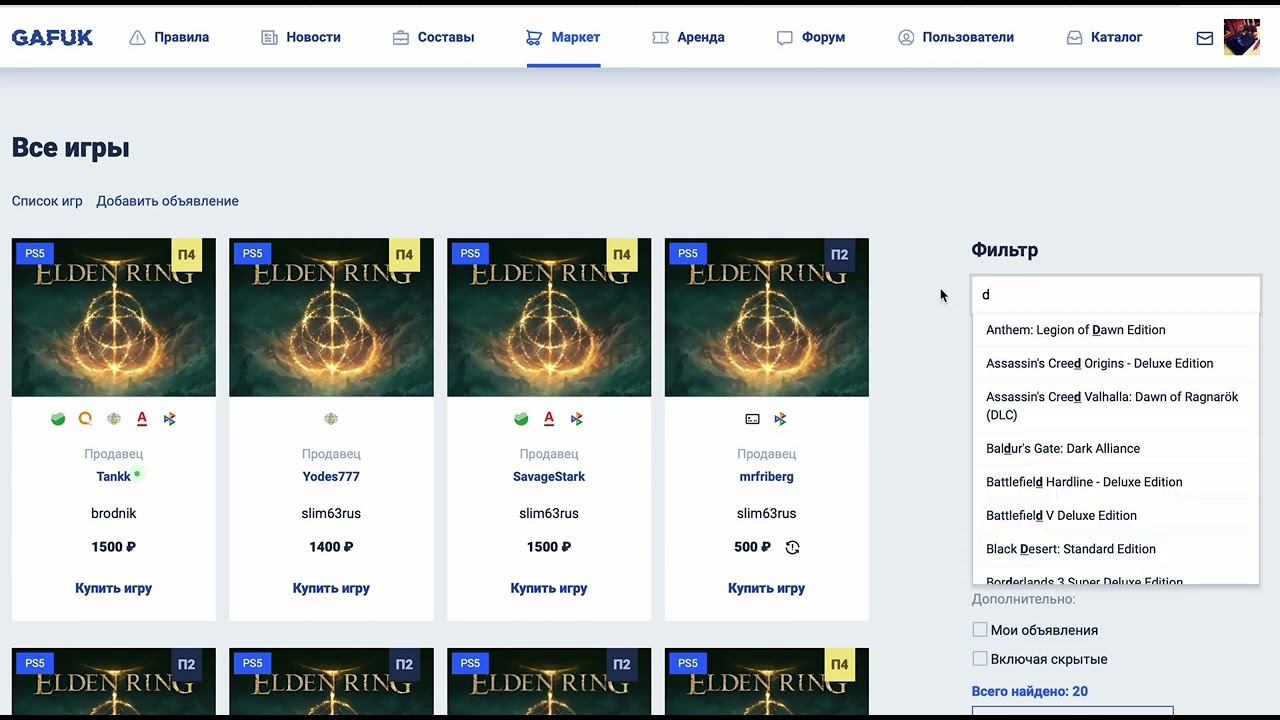Open seller Tankk's profile
Image resolution: width=1280 pixels, height=720 pixels.
[114, 477]
